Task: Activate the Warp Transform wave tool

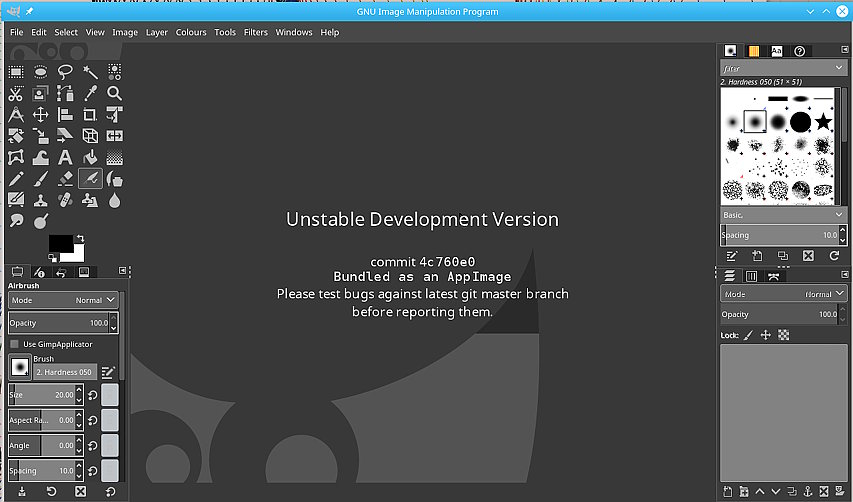Action: pyautogui.click(x=40, y=158)
